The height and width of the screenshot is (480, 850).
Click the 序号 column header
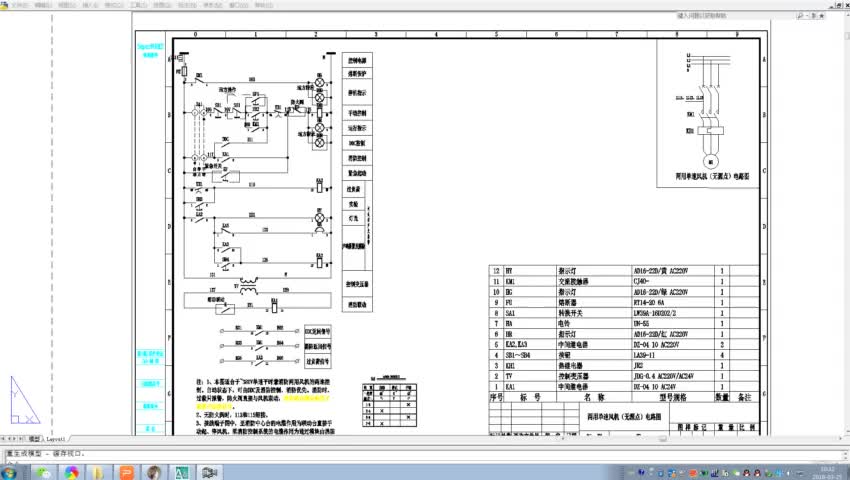[x=495, y=398]
